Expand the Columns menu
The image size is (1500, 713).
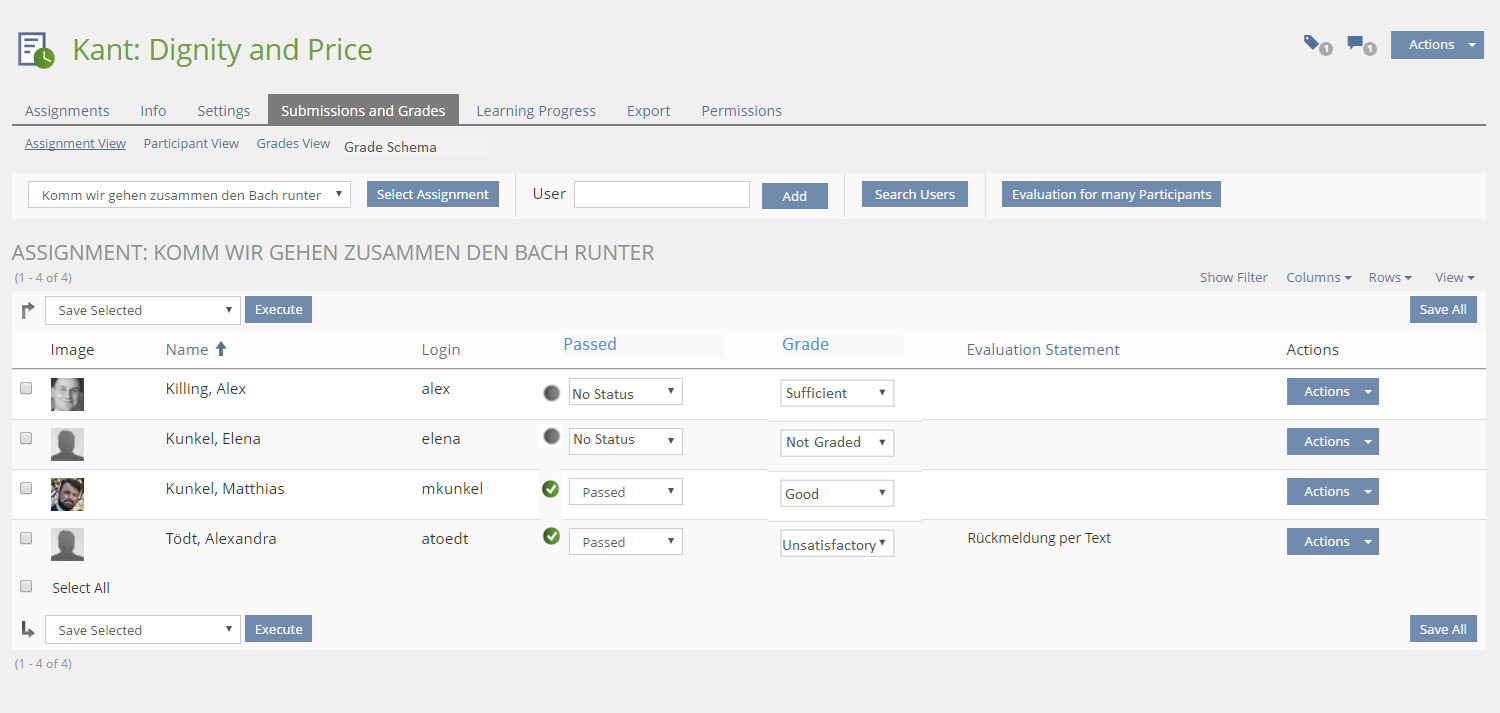click(1318, 278)
